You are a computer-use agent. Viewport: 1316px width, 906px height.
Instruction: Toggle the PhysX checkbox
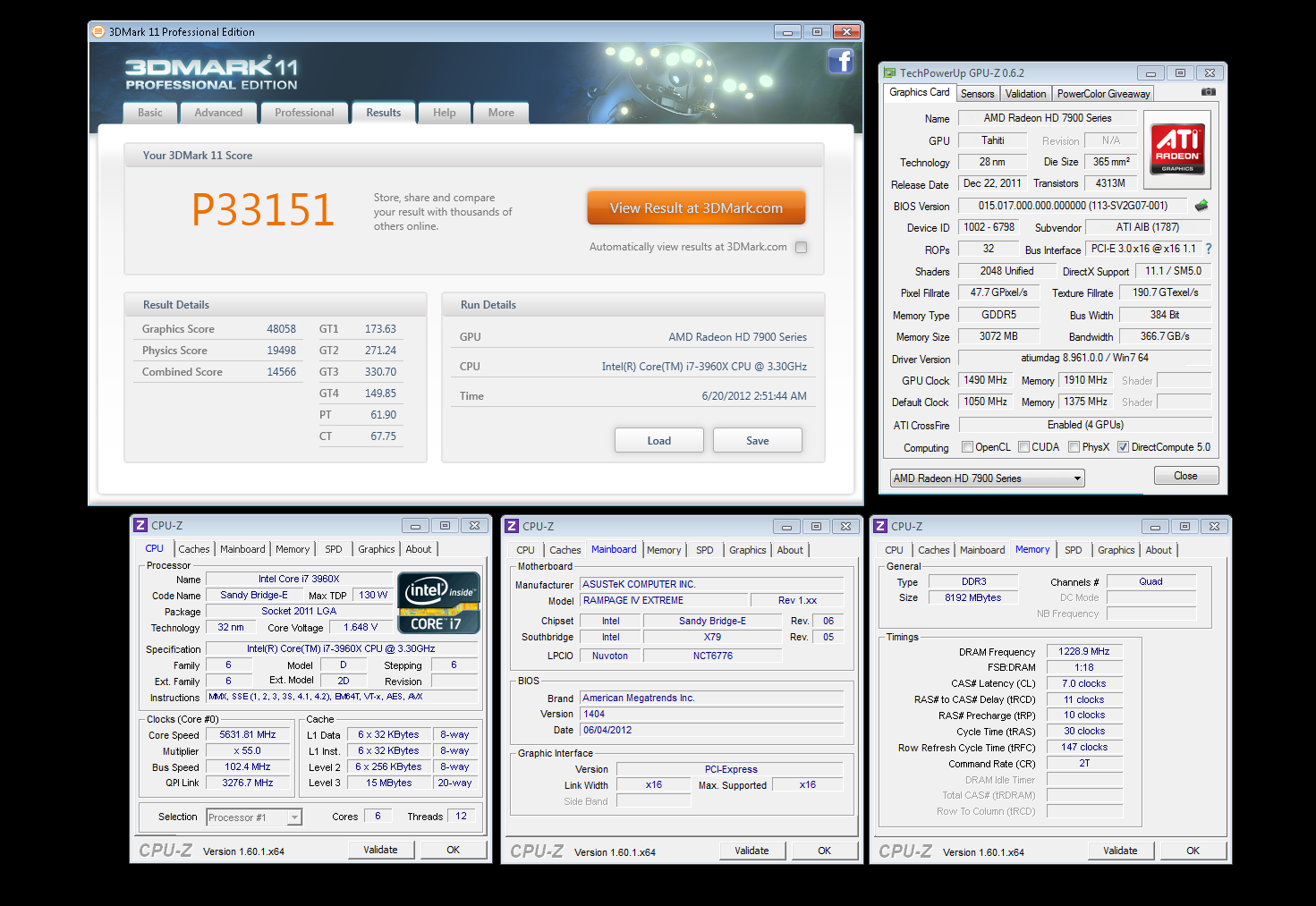point(1074,447)
